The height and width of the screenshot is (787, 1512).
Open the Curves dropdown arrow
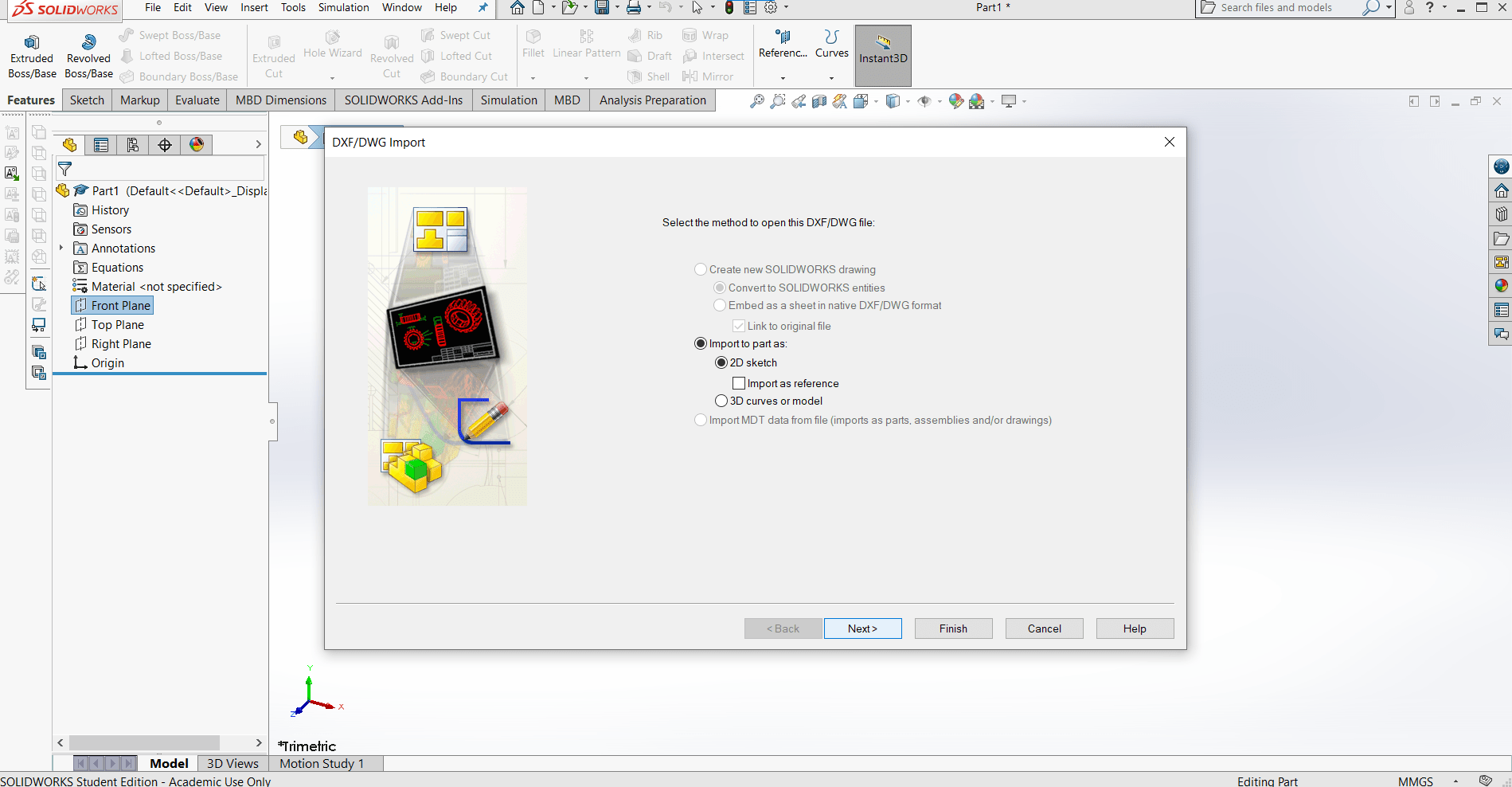click(831, 78)
